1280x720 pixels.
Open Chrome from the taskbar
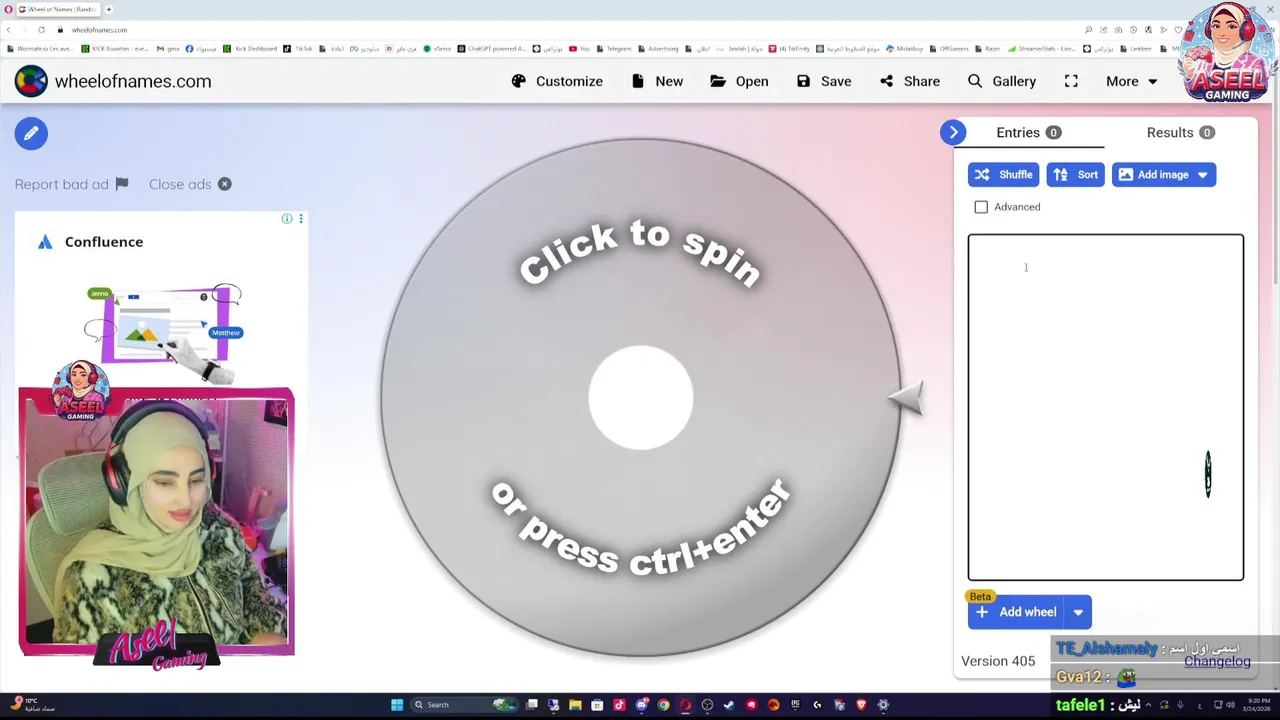tap(663, 705)
